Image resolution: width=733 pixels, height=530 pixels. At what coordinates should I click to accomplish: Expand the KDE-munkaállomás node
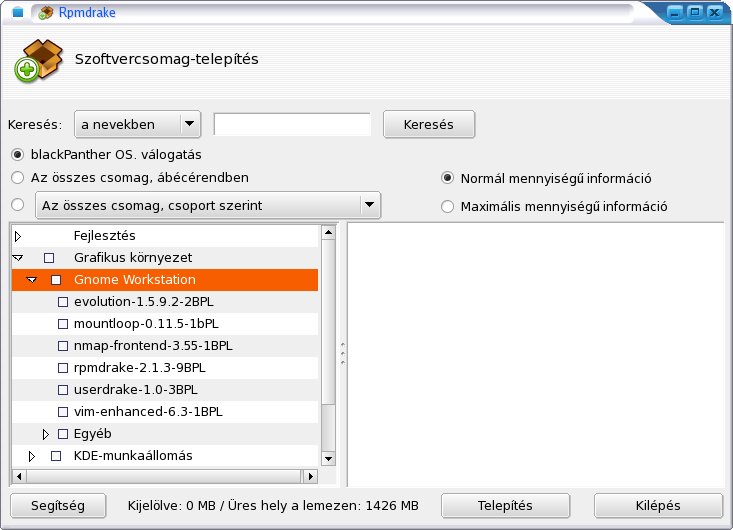[31, 456]
